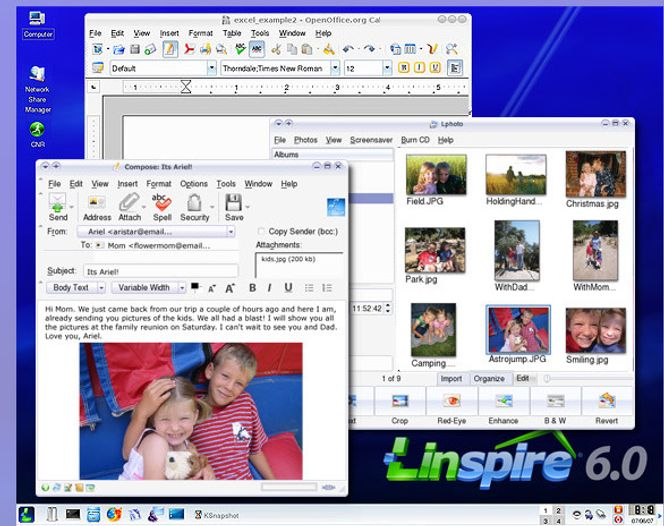Open the Address book icon
The height and width of the screenshot is (526, 664).
pos(97,202)
